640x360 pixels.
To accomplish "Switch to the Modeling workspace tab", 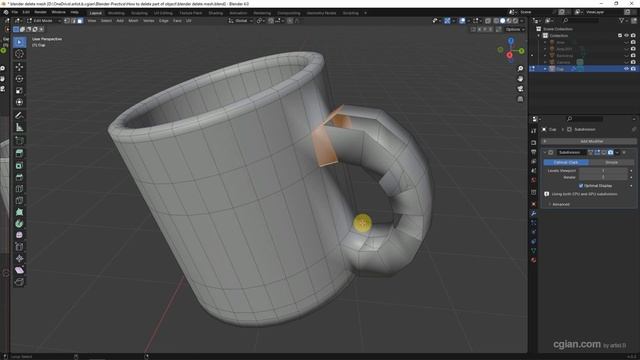I will pos(116,13).
